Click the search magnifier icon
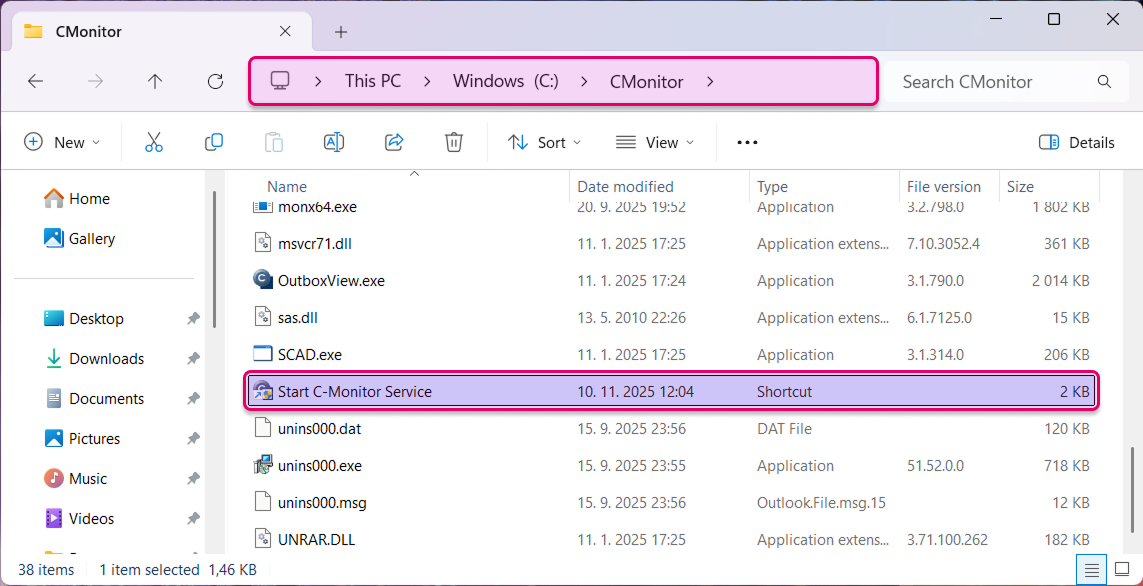Screen dimensions: 1143x586 (x=1104, y=82)
